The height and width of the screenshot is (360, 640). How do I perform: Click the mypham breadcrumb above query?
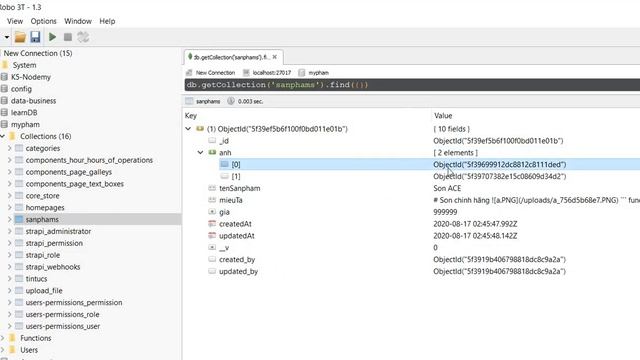coord(318,73)
